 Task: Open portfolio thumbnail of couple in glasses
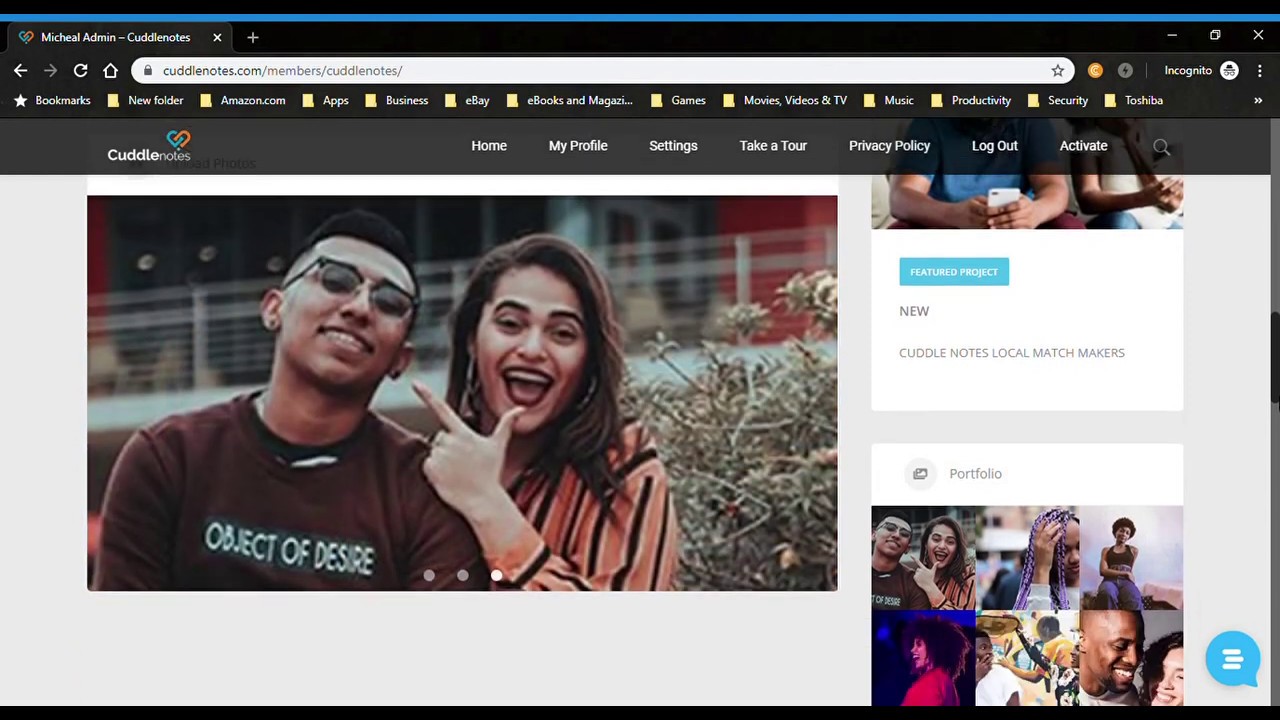922,558
